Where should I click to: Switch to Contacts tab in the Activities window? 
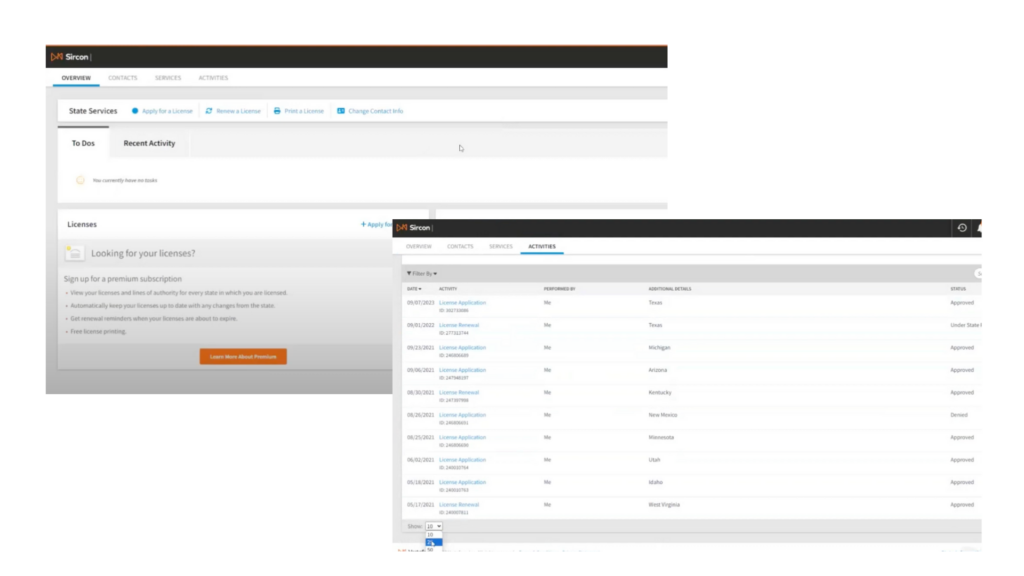(x=460, y=247)
